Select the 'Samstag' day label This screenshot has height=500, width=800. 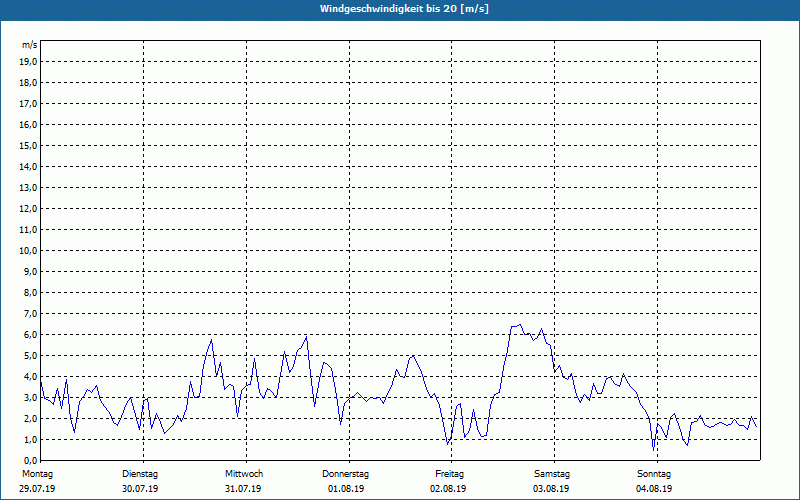coord(552,474)
